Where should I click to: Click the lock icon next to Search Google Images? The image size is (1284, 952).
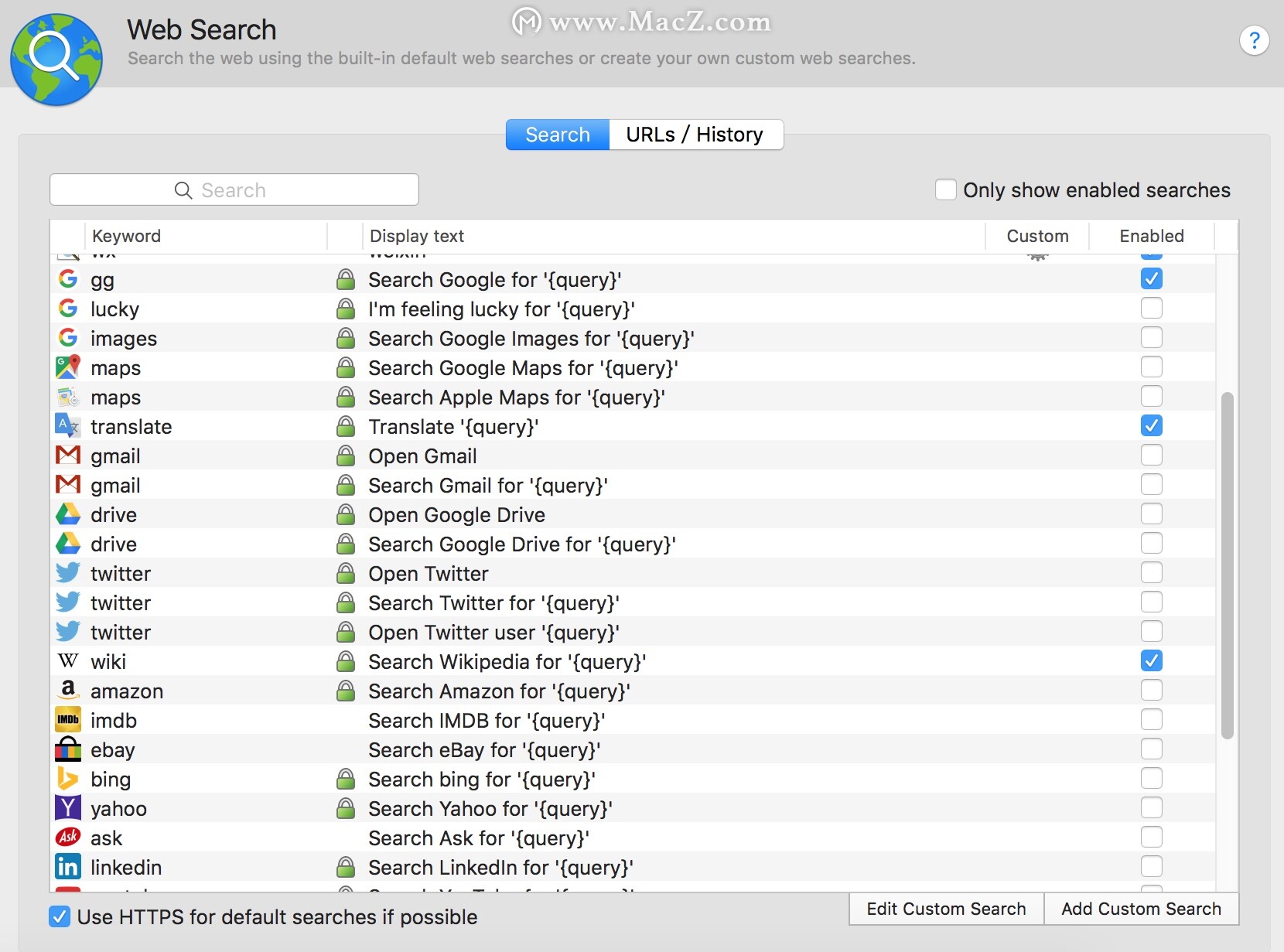(x=346, y=338)
